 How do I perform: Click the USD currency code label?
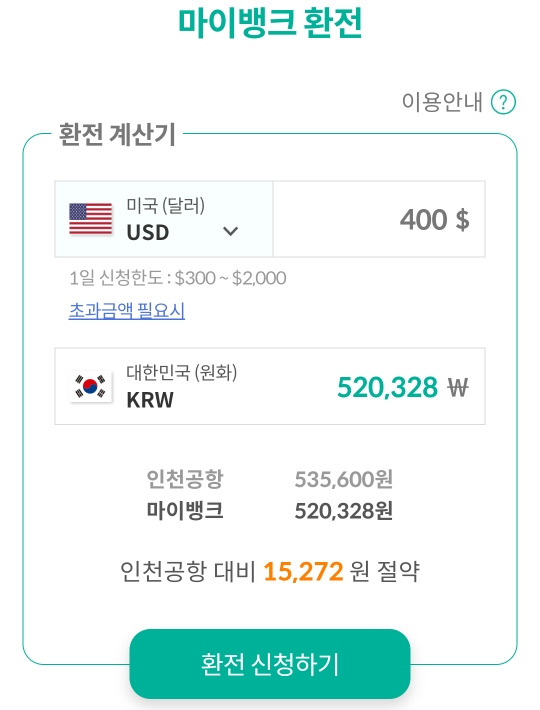[x=148, y=233]
